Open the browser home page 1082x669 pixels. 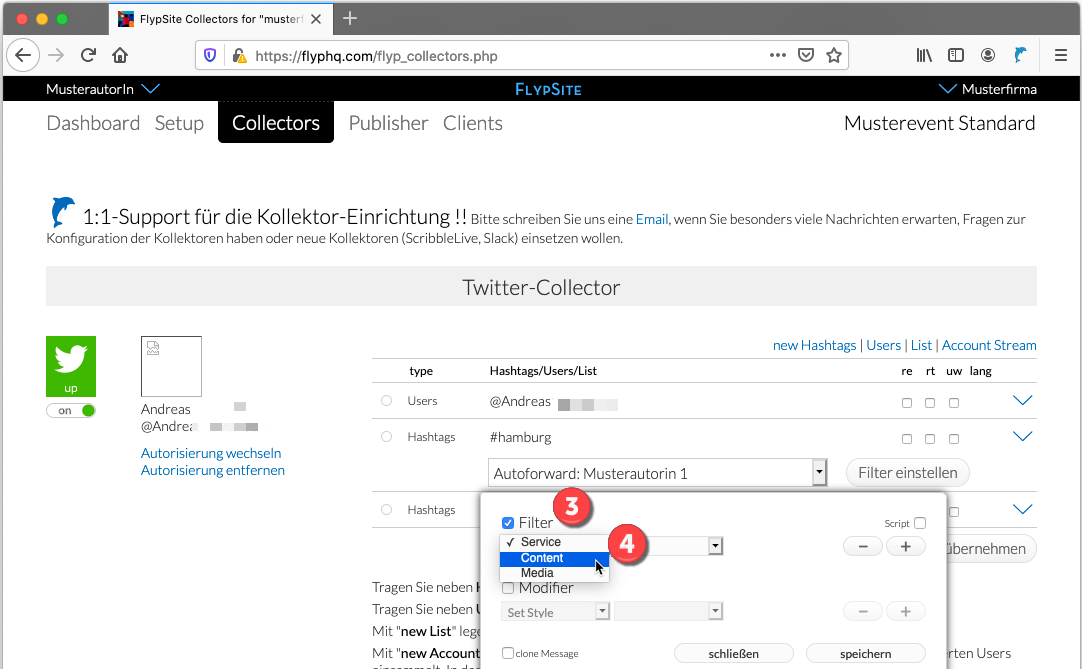tap(120, 55)
